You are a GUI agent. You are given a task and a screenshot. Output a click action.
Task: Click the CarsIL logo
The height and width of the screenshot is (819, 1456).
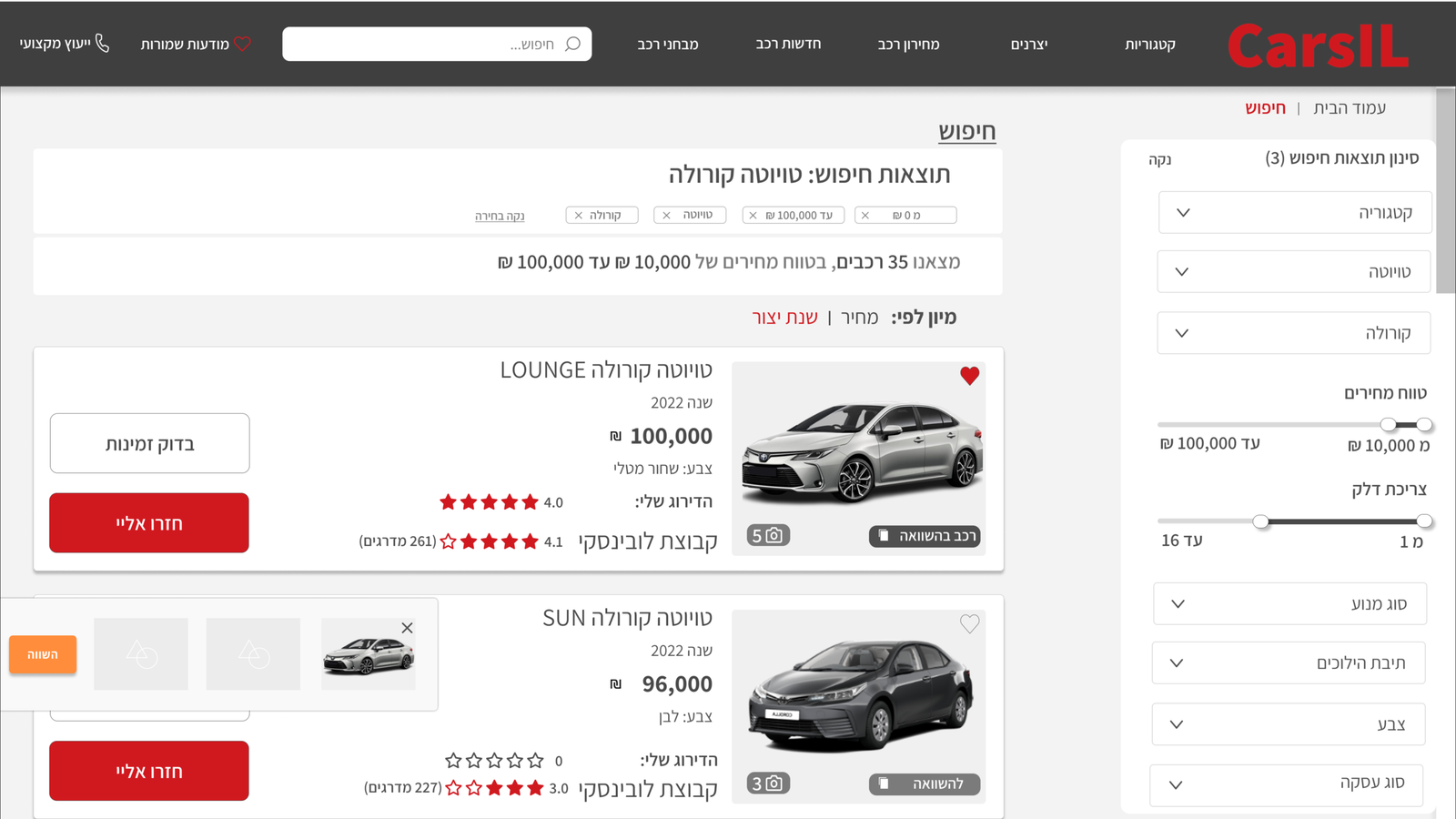click(x=1318, y=45)
